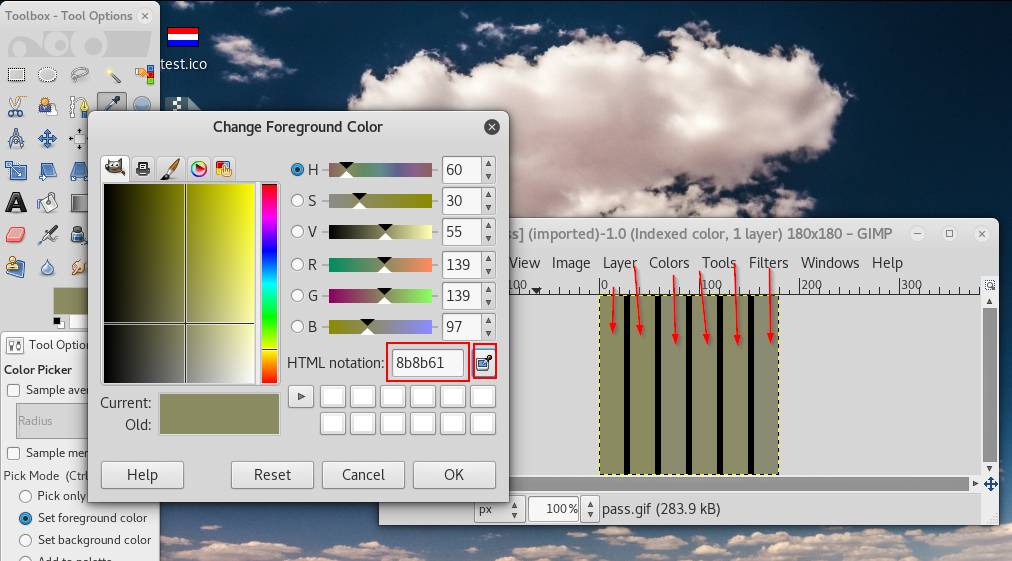Screen dimensions: 1012x561
Task: Select the Paths tool
Action: pos(78,106)
